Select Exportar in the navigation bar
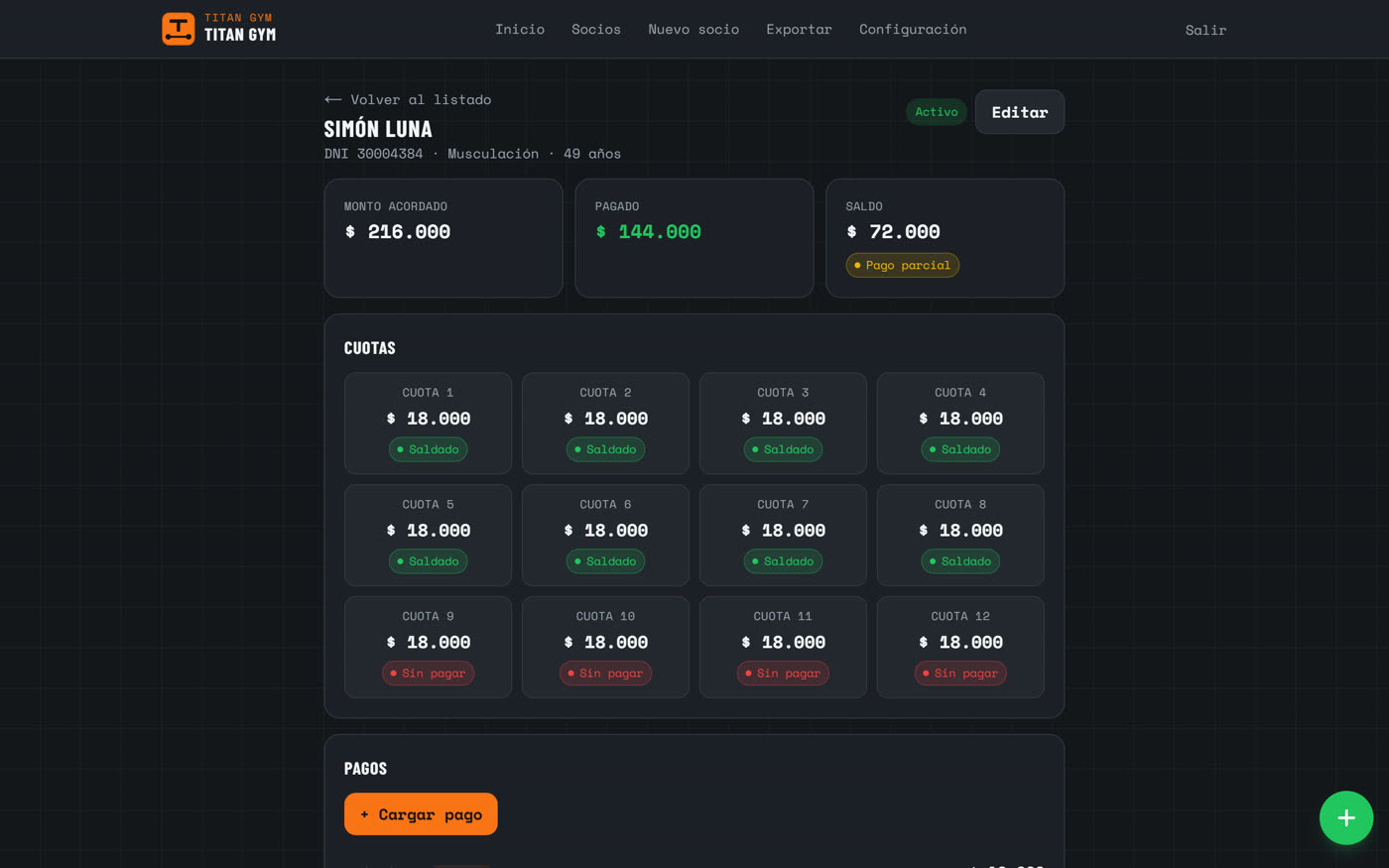Screen dimensions: 1389x868 tap(799, 30)
